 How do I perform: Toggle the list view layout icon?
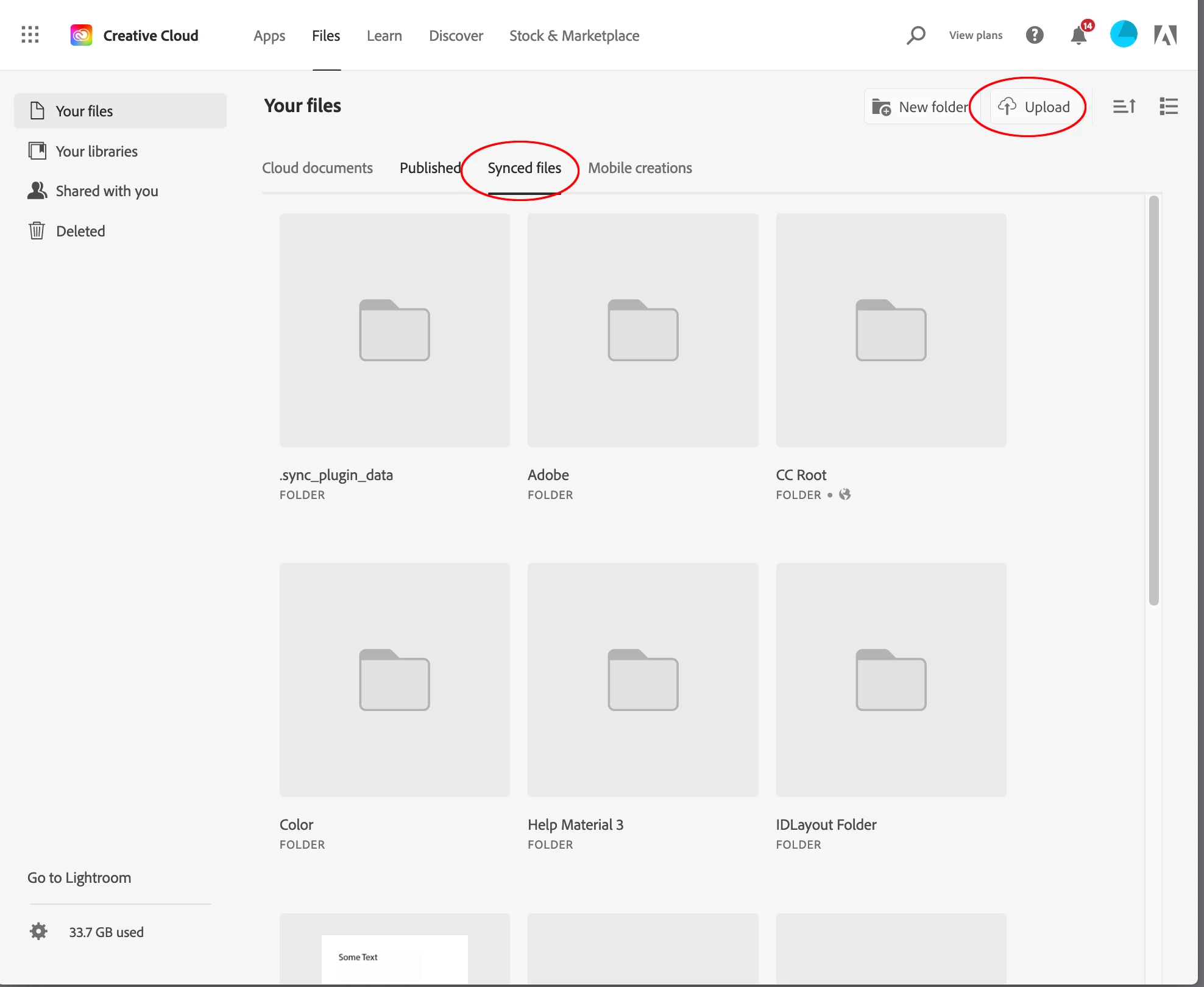[x=1168, y=107]
